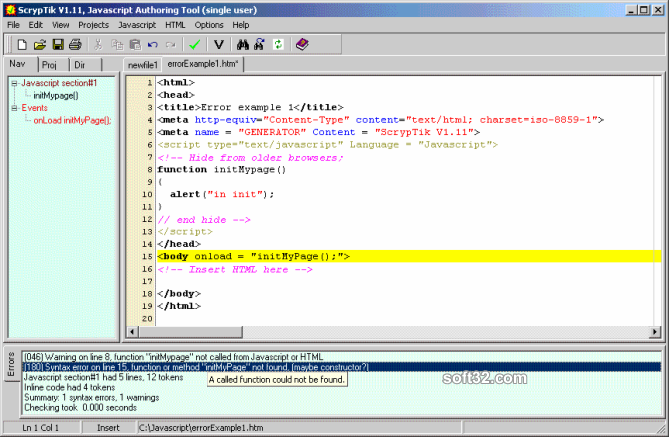Open the Edit menu

tap(35, 25)
